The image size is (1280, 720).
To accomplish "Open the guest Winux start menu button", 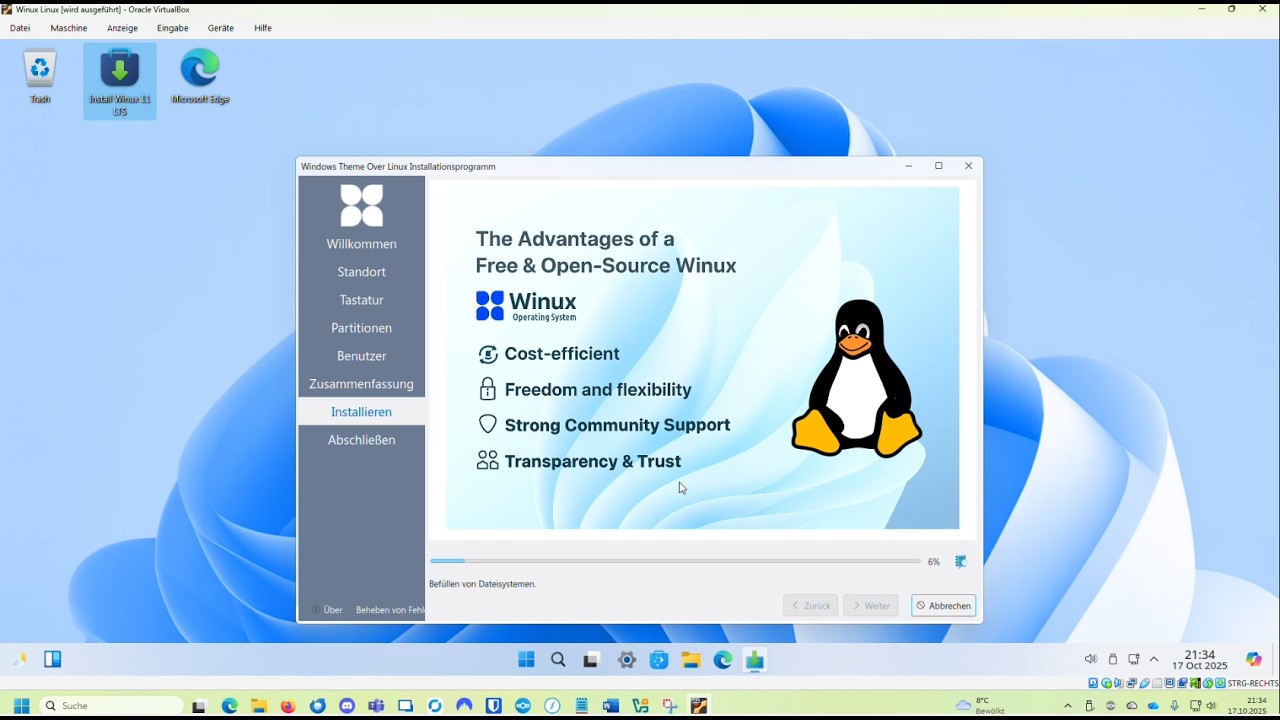I will (x=526, y=660).
